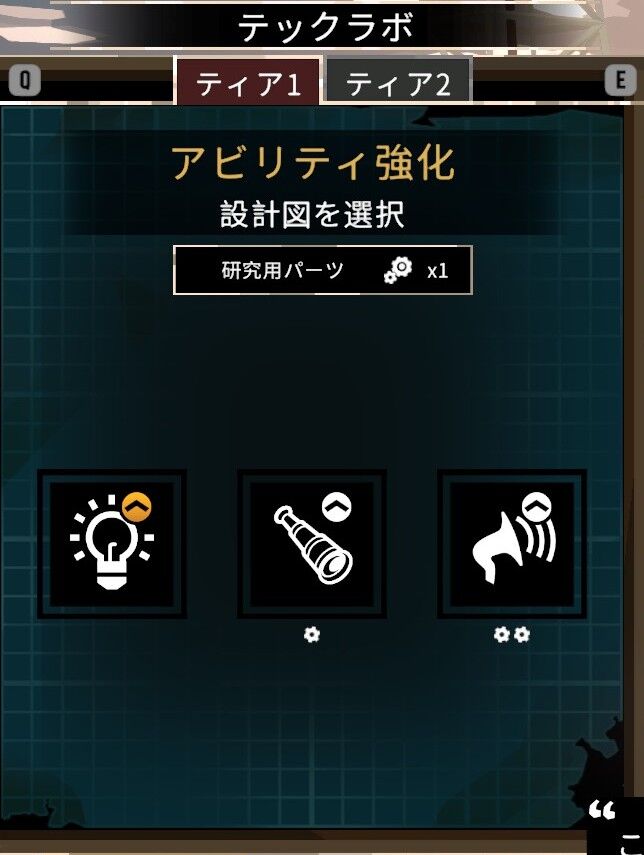Switch to the ティア1 tab
The height and width of the screenshot is (855, 644).
pos(248,82)
